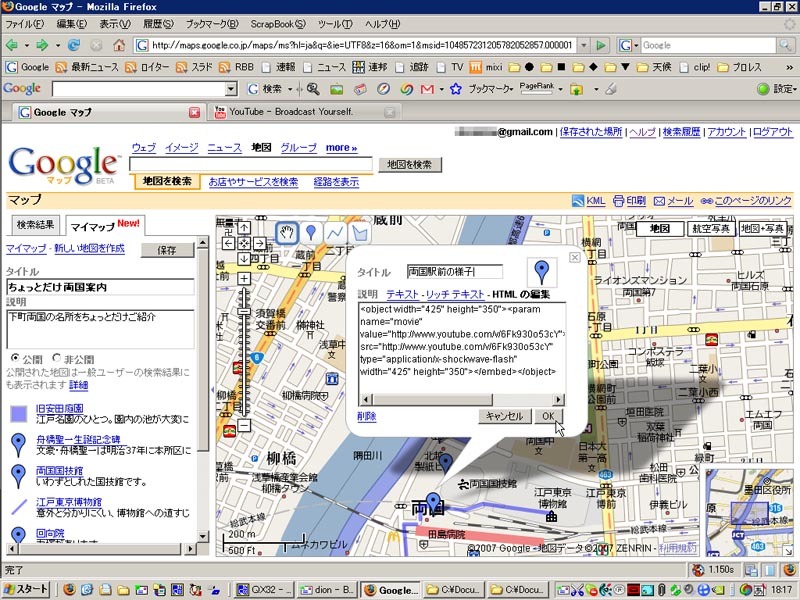Viewport: 800px width, 600px height.
Task: Select the draw shape polygon tool
Action: click(x=360, y=233)
